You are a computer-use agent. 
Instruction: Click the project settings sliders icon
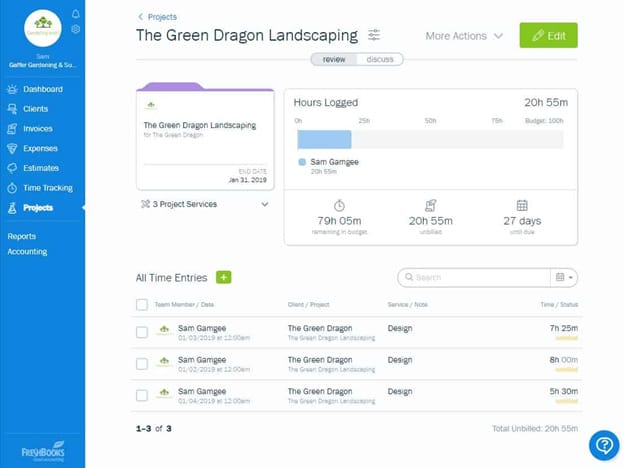374,35
